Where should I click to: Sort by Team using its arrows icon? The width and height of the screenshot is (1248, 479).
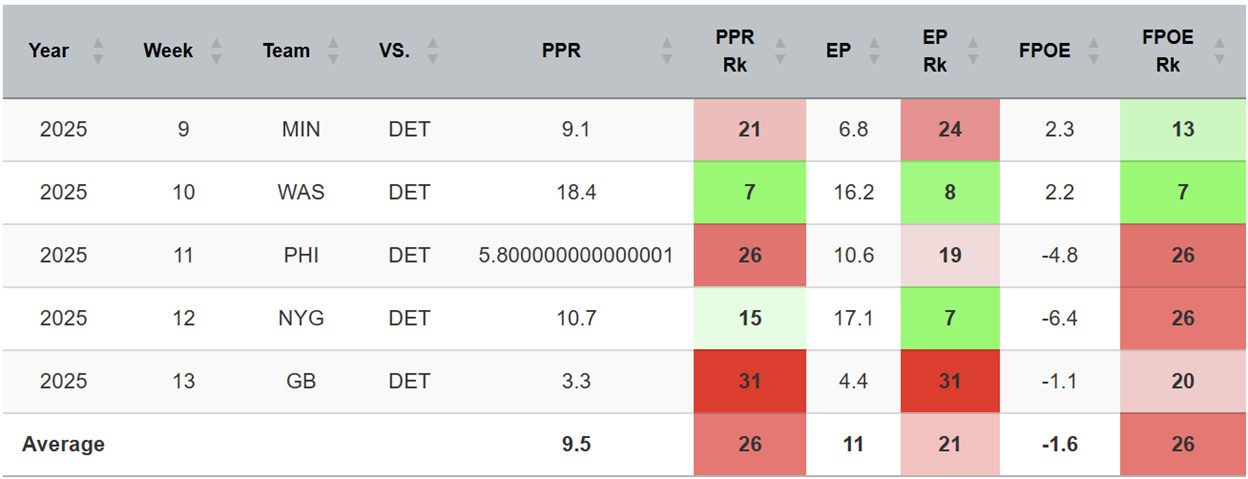click(334, 51)
